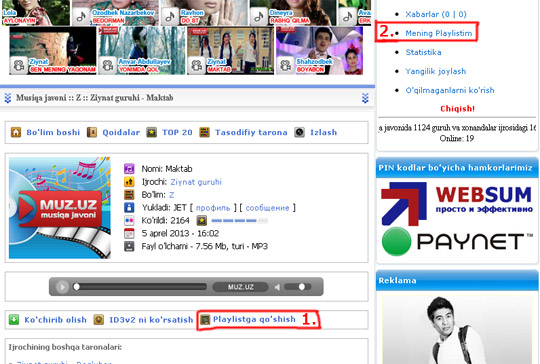The image size is (540, 364).
Task: Click video camera icon on Anvar Abdullayev clip
Action: [107, 65]
